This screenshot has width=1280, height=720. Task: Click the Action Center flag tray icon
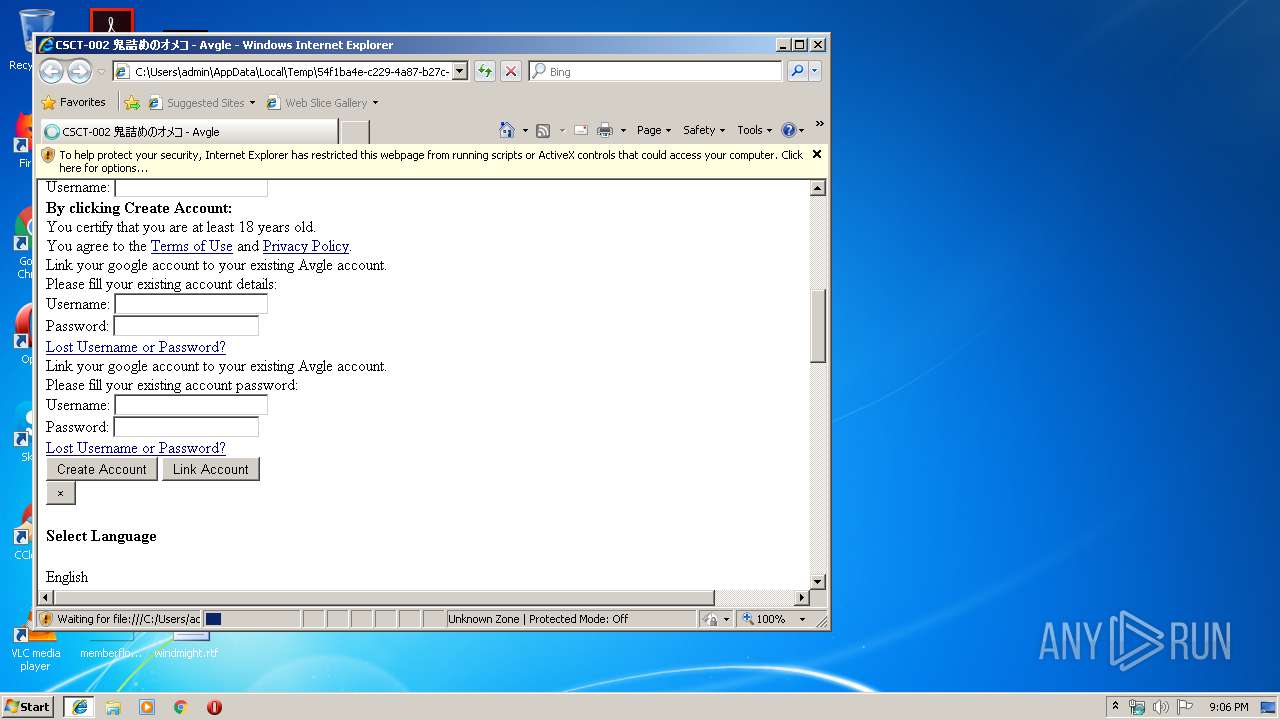tap(1184, 707)
